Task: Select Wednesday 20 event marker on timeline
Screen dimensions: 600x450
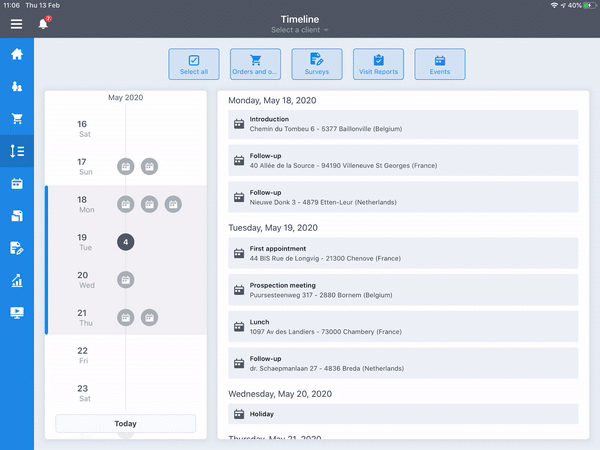Action: (x=125, y=280)
